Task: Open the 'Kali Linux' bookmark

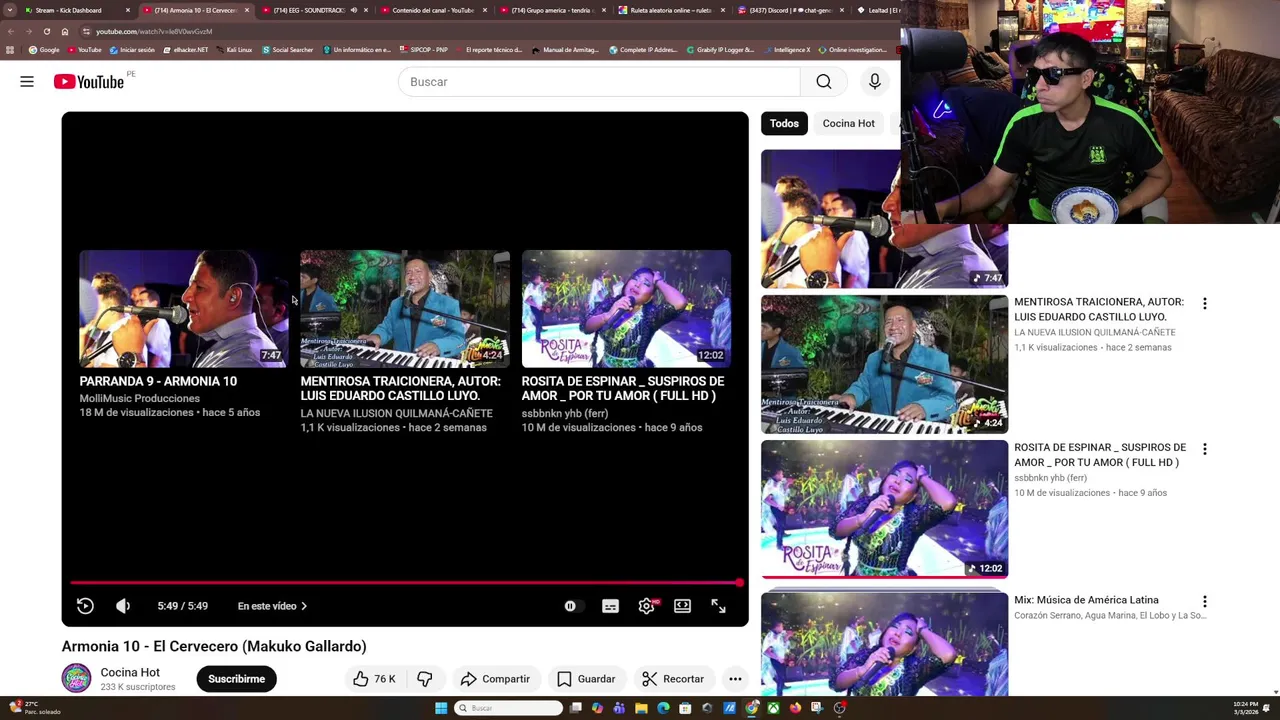Action: pyautogui.click(x=234, y=50)
